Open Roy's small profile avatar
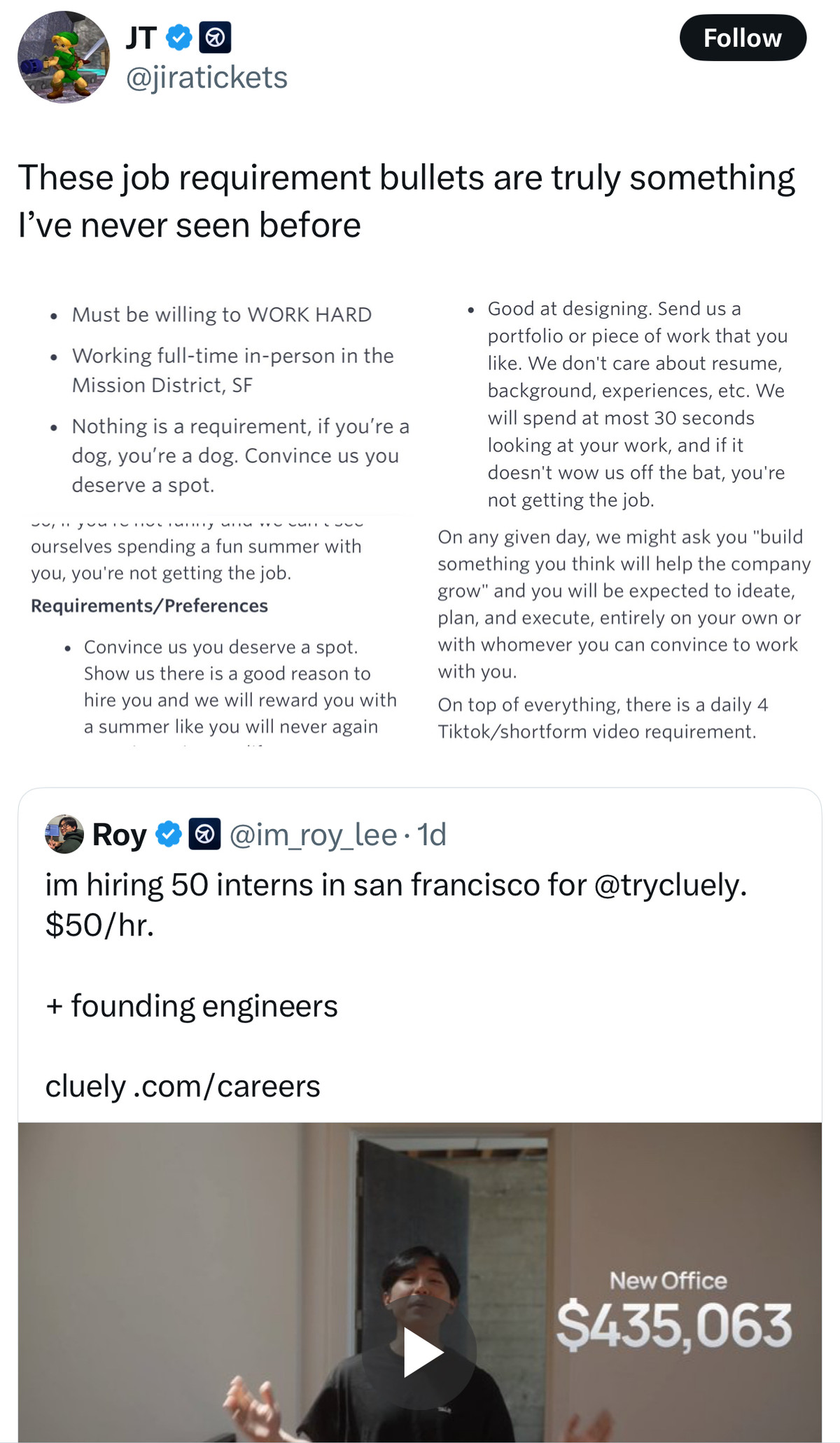This screenshot has height=1443, width=840. pyautogui.click(x=64, y=834)
